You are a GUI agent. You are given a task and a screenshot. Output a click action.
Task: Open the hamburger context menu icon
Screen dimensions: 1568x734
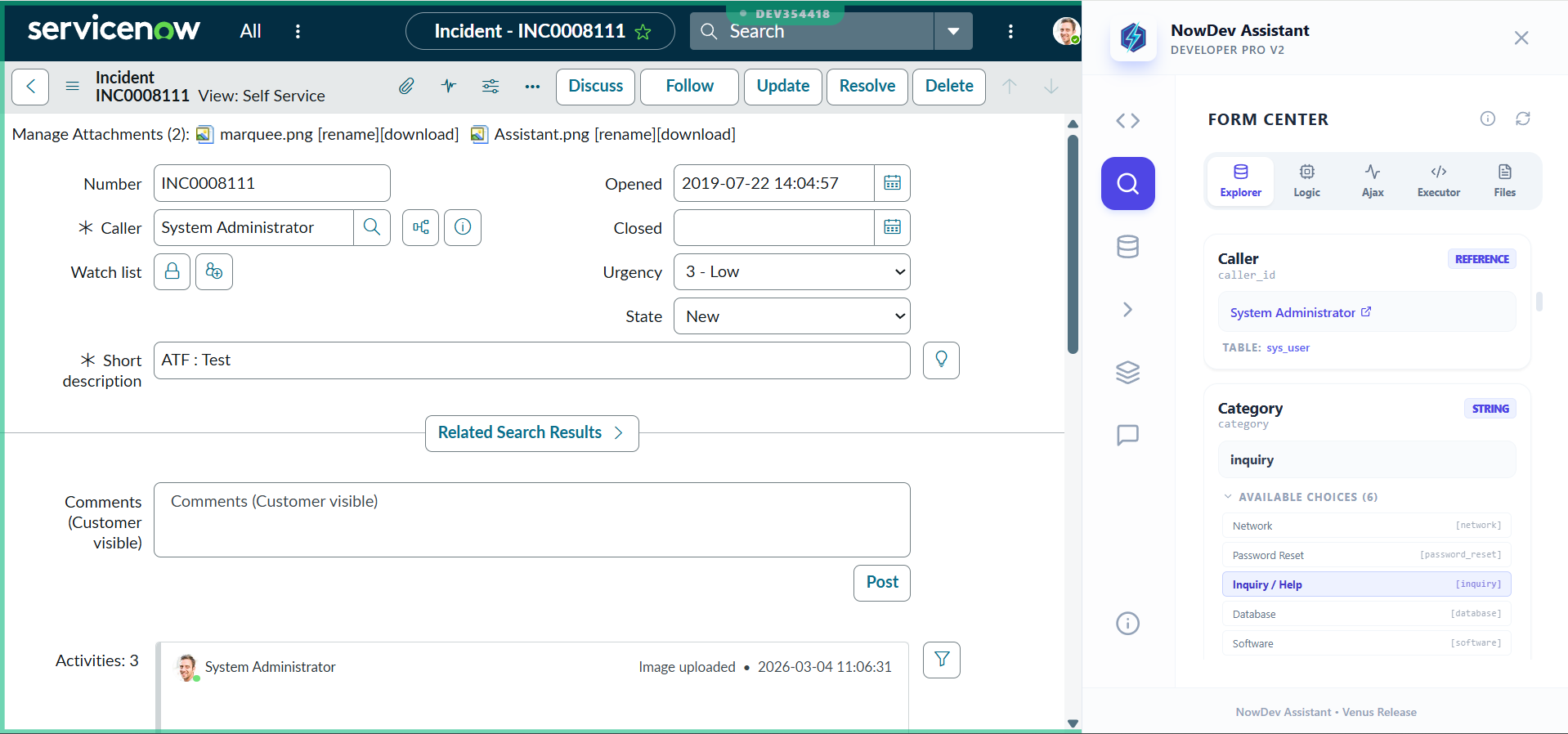tap(73, 86)
